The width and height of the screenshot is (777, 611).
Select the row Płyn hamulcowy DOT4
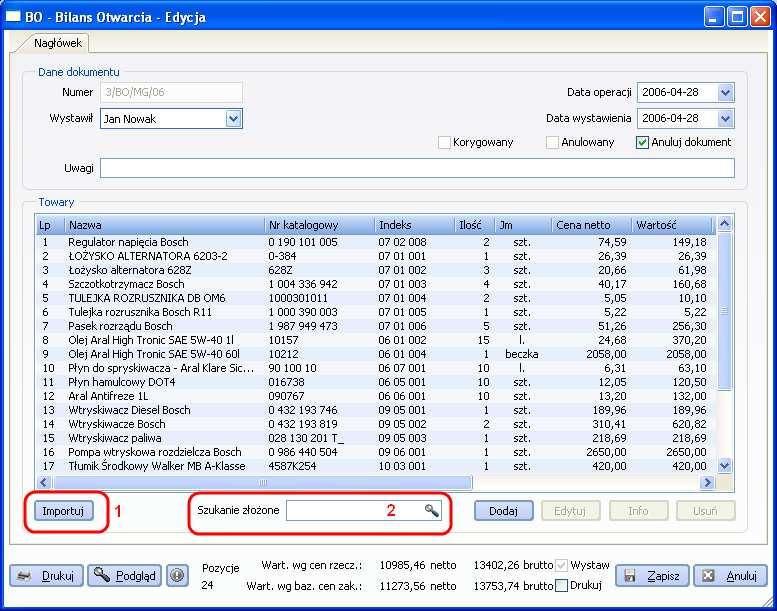(376, 382)
